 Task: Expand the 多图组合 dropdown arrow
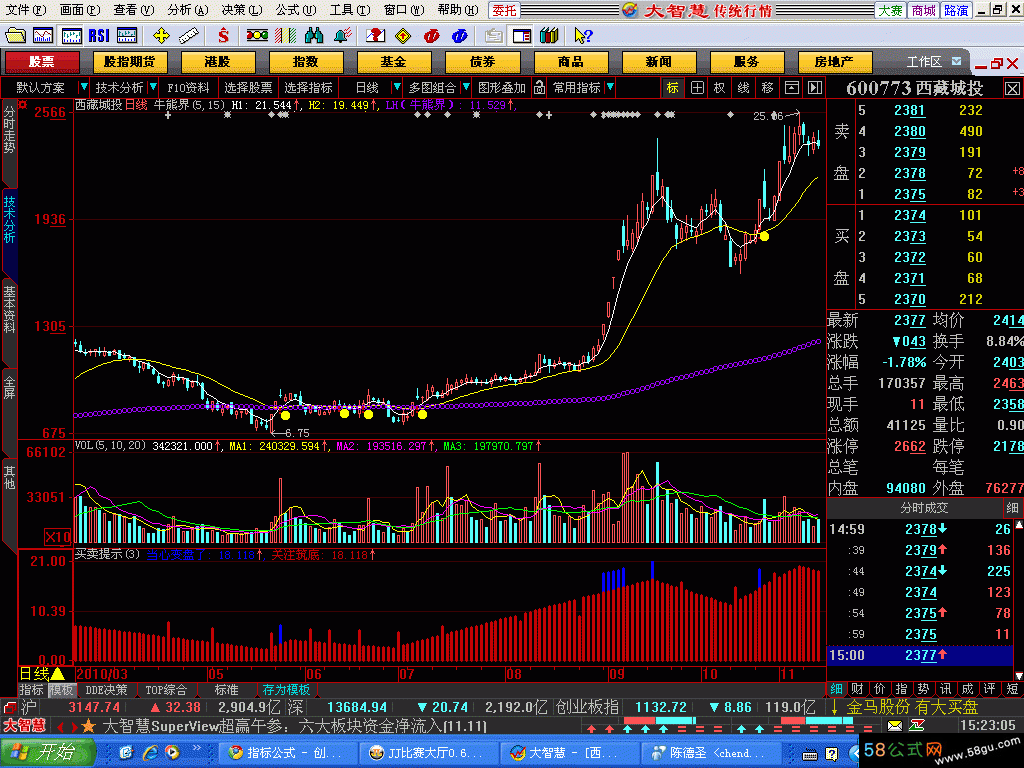466,87
